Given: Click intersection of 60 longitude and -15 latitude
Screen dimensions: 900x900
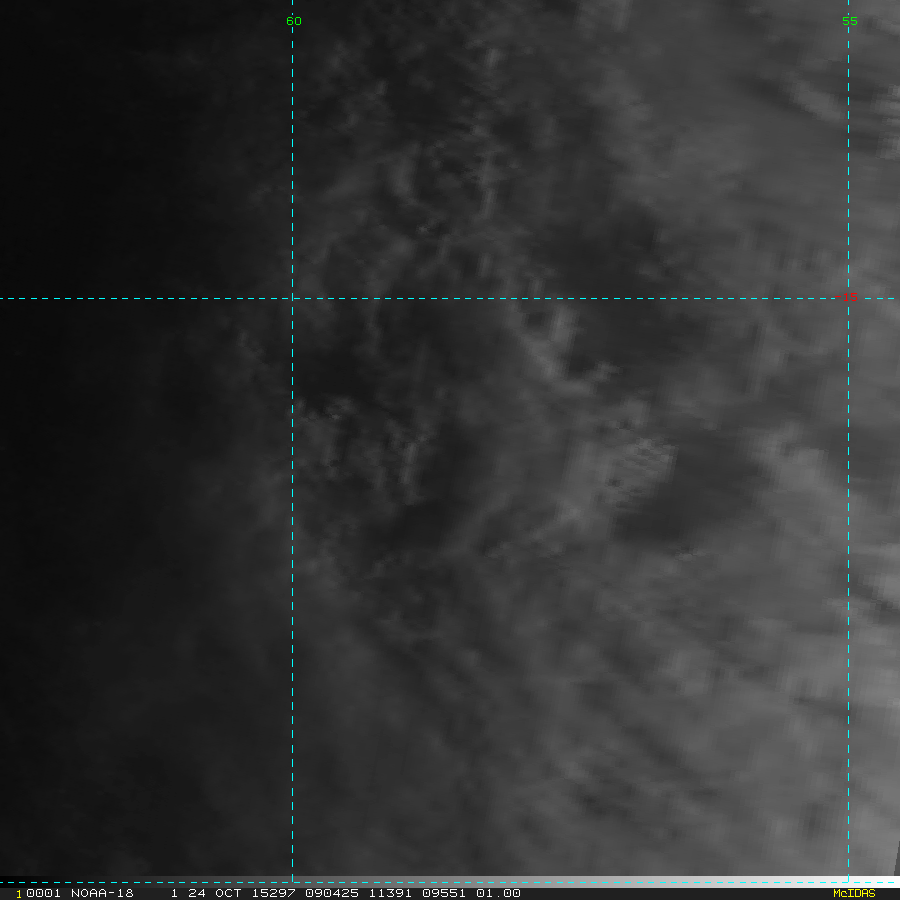Looking at the screenshot, I should point(293,298).
